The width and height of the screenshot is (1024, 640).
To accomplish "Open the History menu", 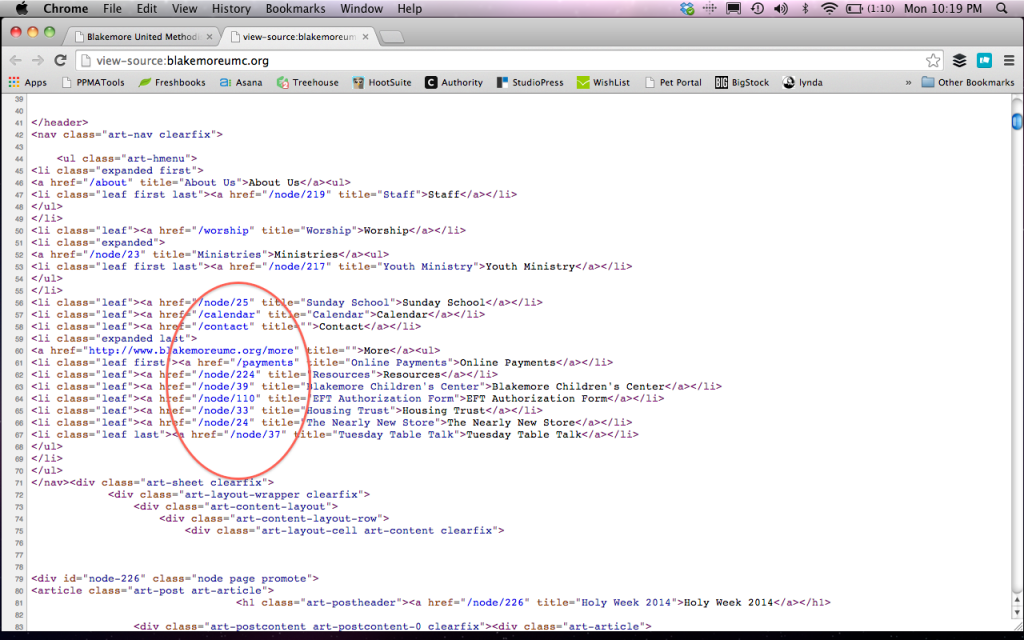I will [231, 8].
